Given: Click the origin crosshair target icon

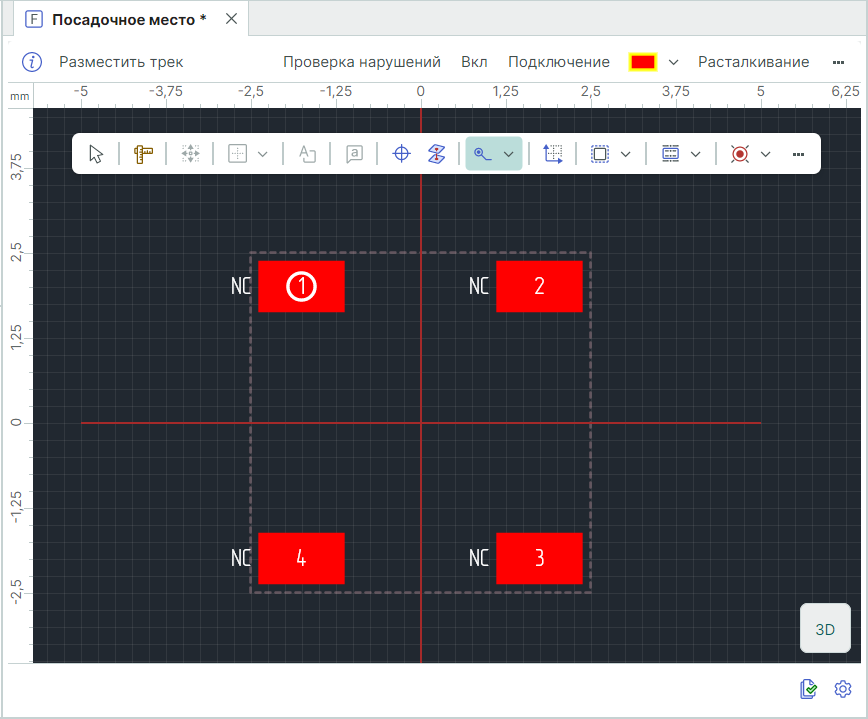Looking at the screenshot, I should click(x=401, y=154).
